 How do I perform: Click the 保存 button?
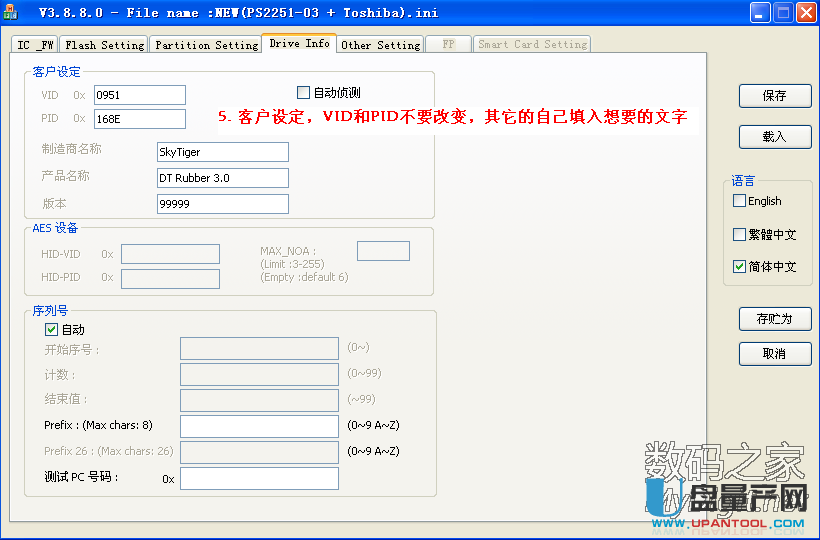click(774, 96)
